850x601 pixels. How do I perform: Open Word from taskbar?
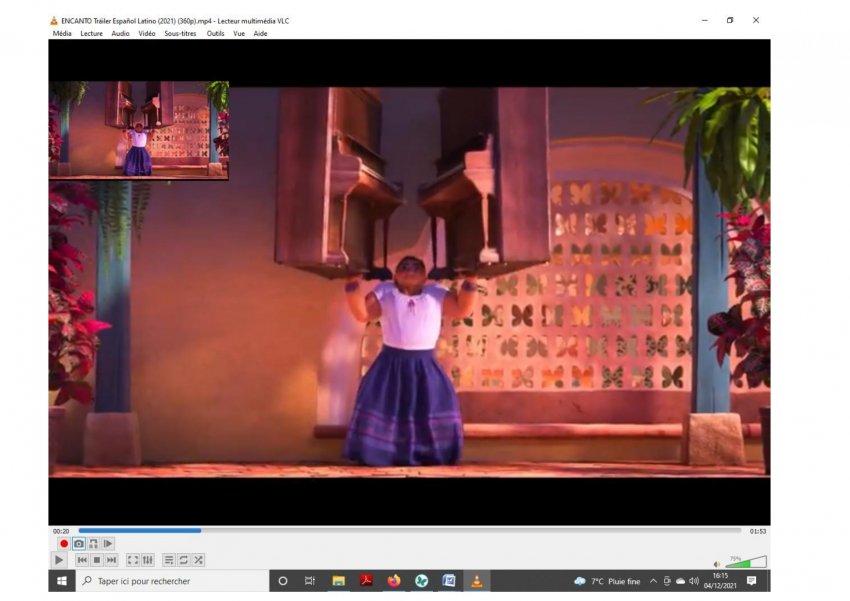tap(449, 581)
